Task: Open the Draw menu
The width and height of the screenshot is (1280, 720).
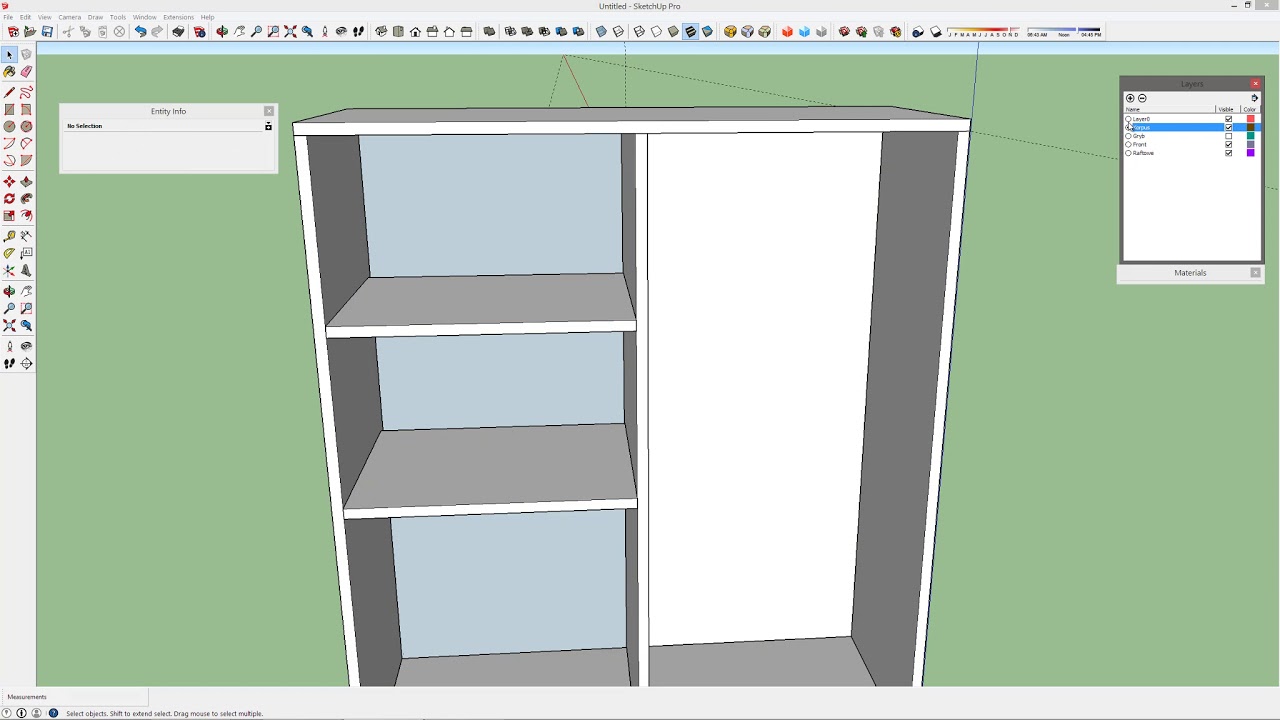Action: coord(95,17)
